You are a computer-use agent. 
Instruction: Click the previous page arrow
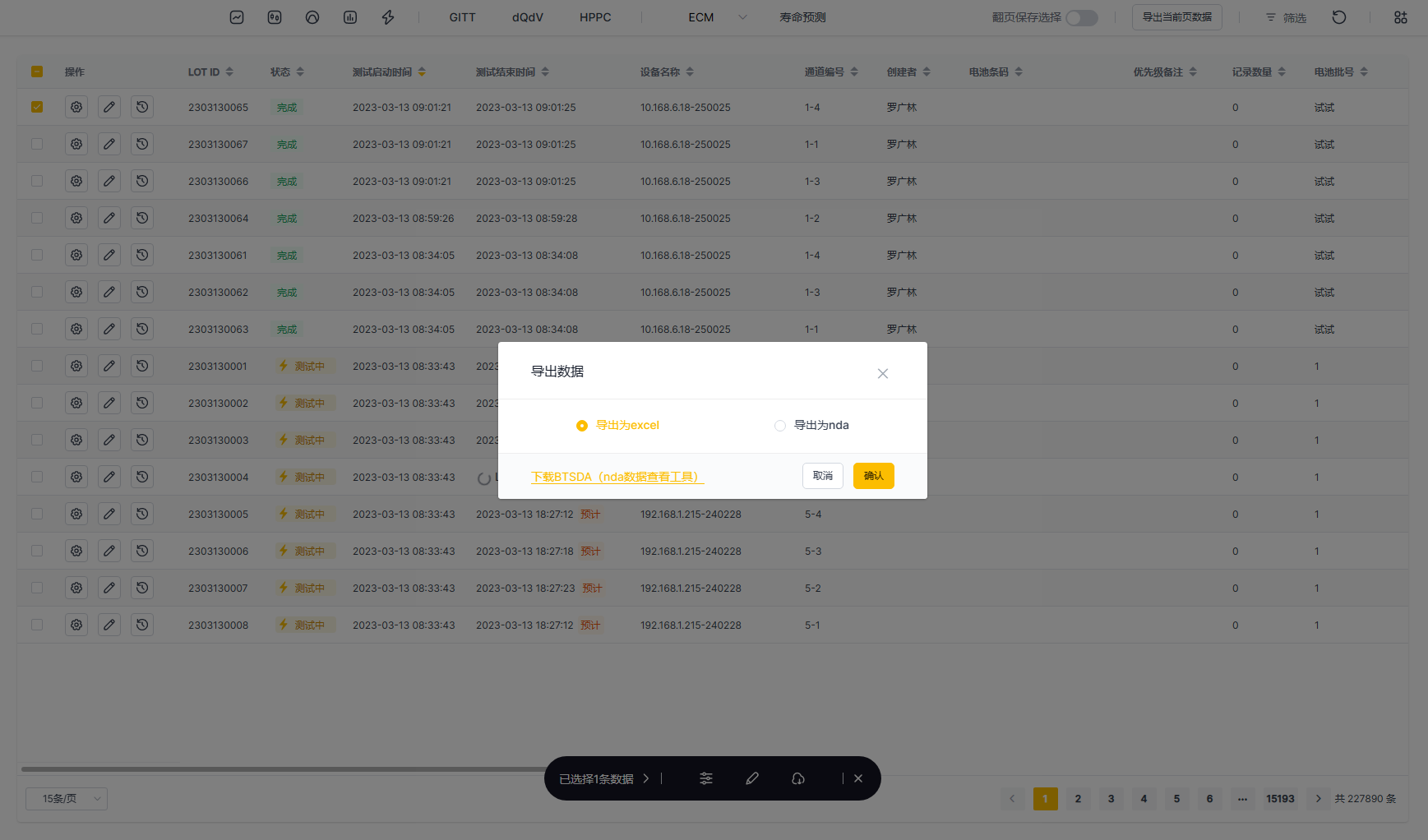(1012, 799)
